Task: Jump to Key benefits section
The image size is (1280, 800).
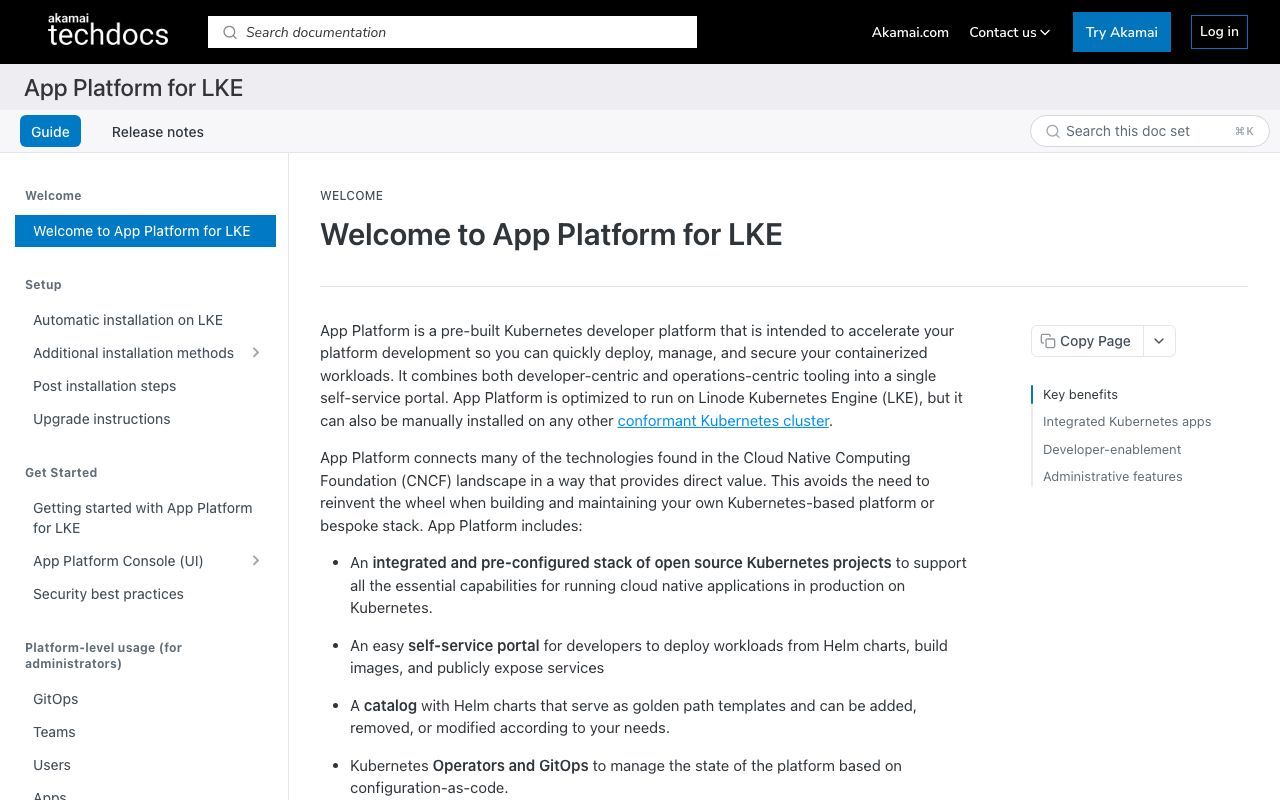Action: point(1080,395)
